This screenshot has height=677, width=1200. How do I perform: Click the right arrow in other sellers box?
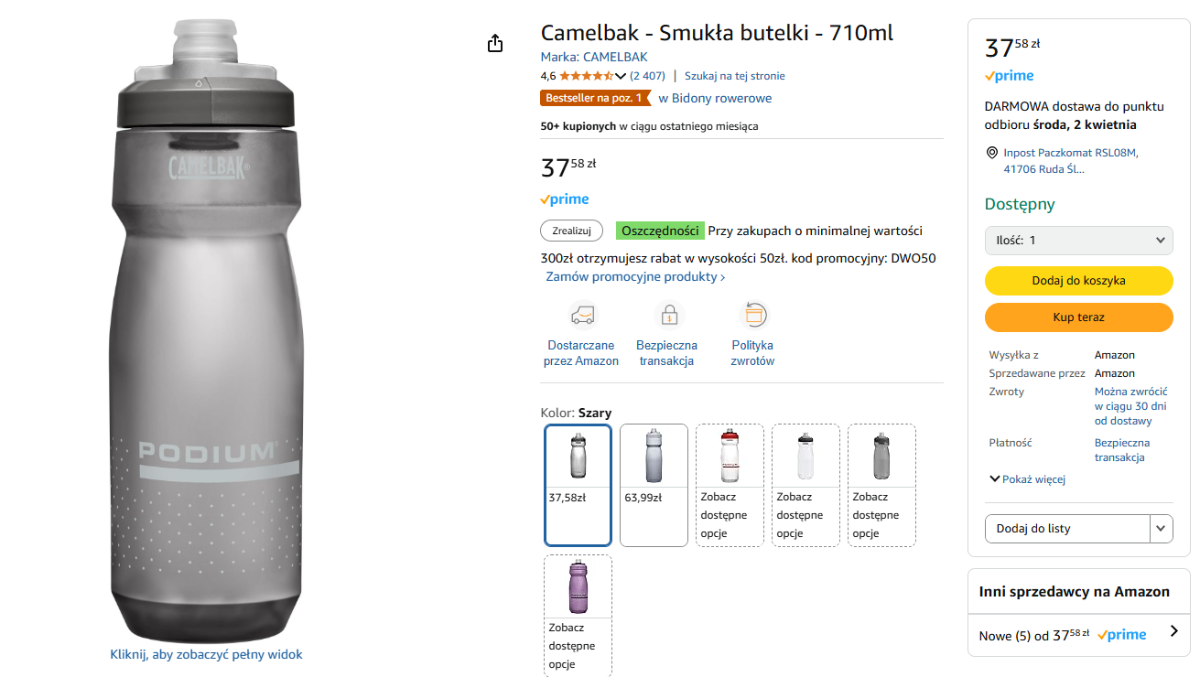(1174, 632)
